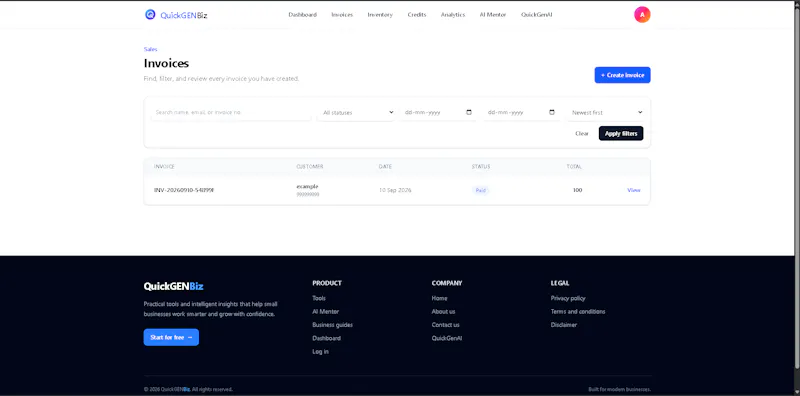Open calendar picker on first date field
The image size is (800, 396).
[x=469, y=112]
